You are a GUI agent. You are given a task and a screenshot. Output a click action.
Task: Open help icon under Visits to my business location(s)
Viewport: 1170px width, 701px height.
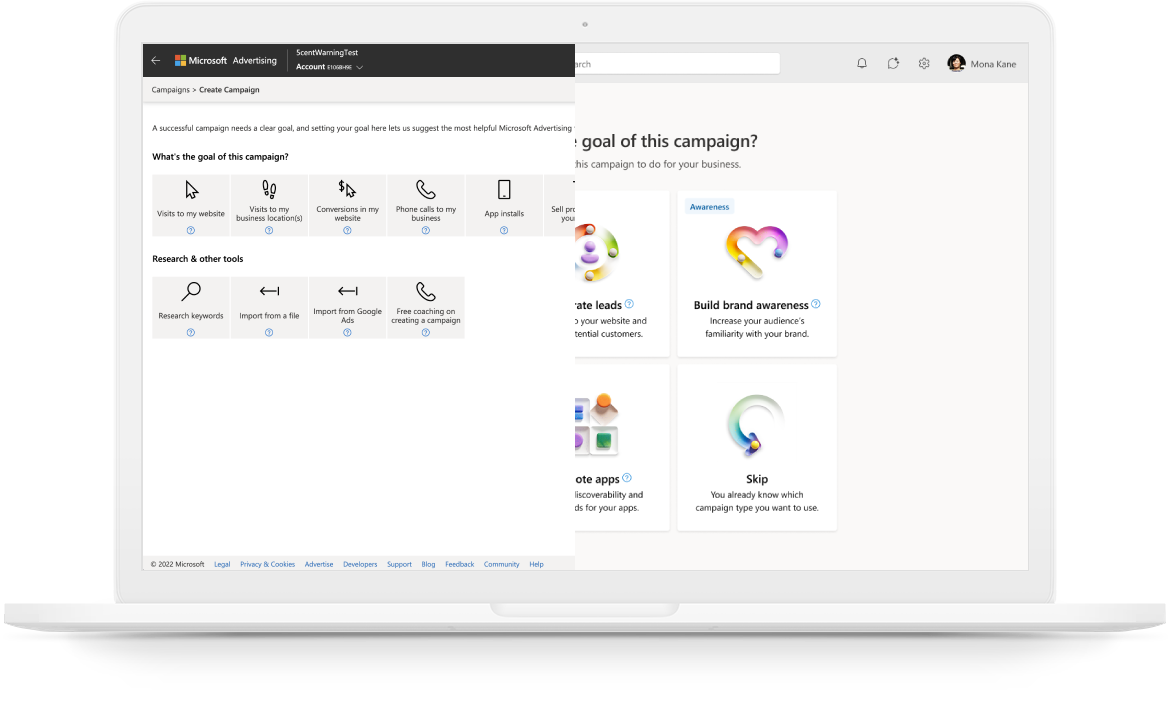click(x=269, y=231)
